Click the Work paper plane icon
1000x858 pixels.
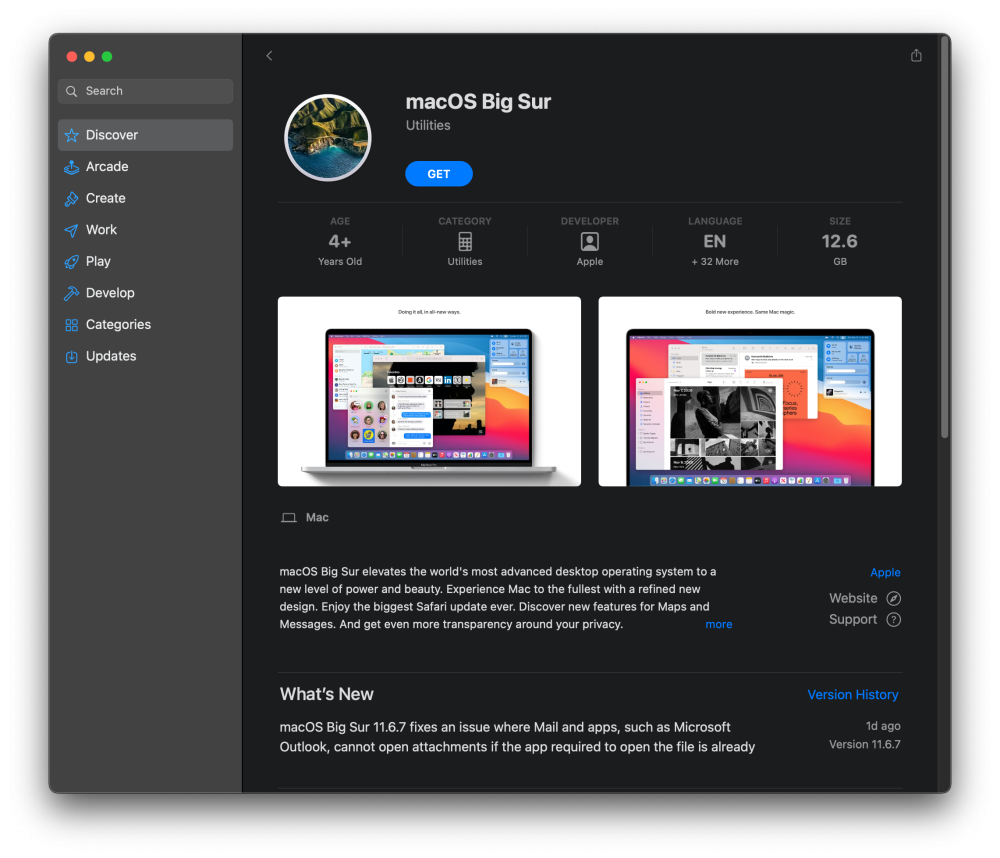[71, 230]
